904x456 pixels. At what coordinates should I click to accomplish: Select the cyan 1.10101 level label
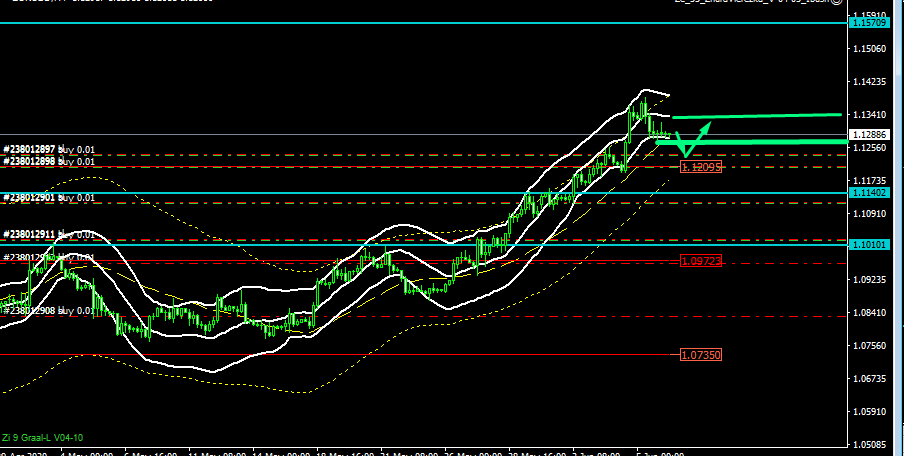(869, 245)
